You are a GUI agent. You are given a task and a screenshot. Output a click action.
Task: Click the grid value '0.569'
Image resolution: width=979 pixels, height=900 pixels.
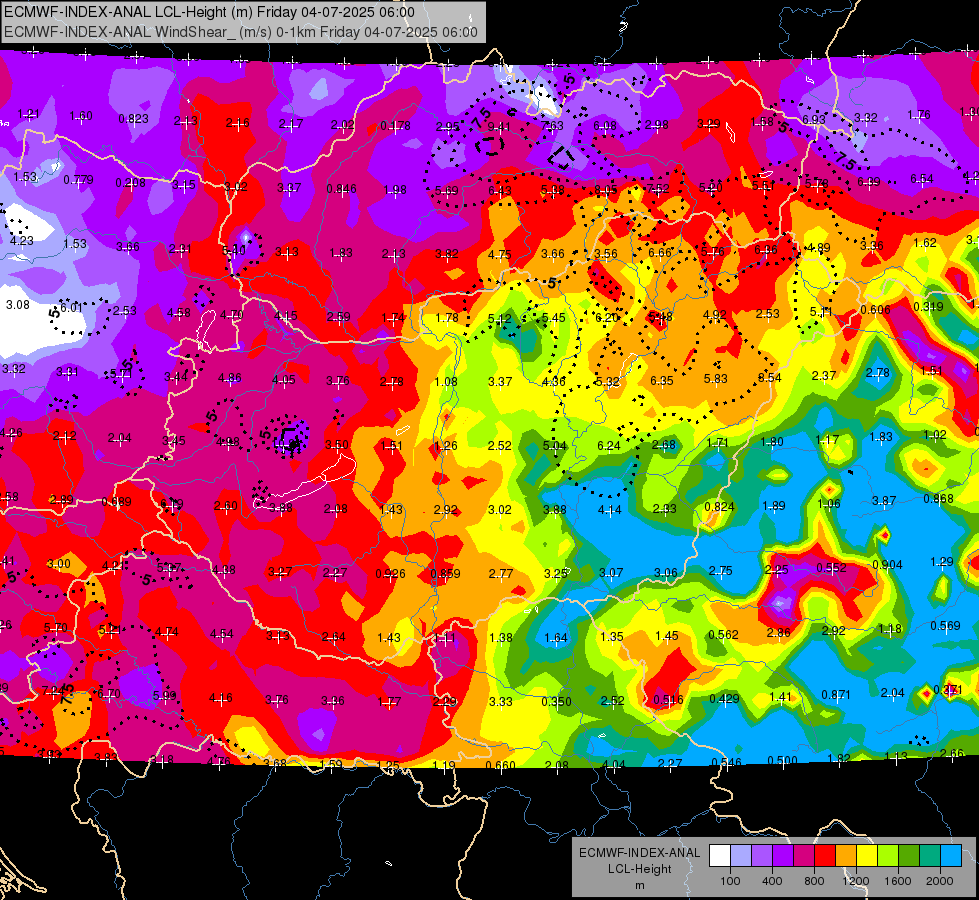[945, 626]
